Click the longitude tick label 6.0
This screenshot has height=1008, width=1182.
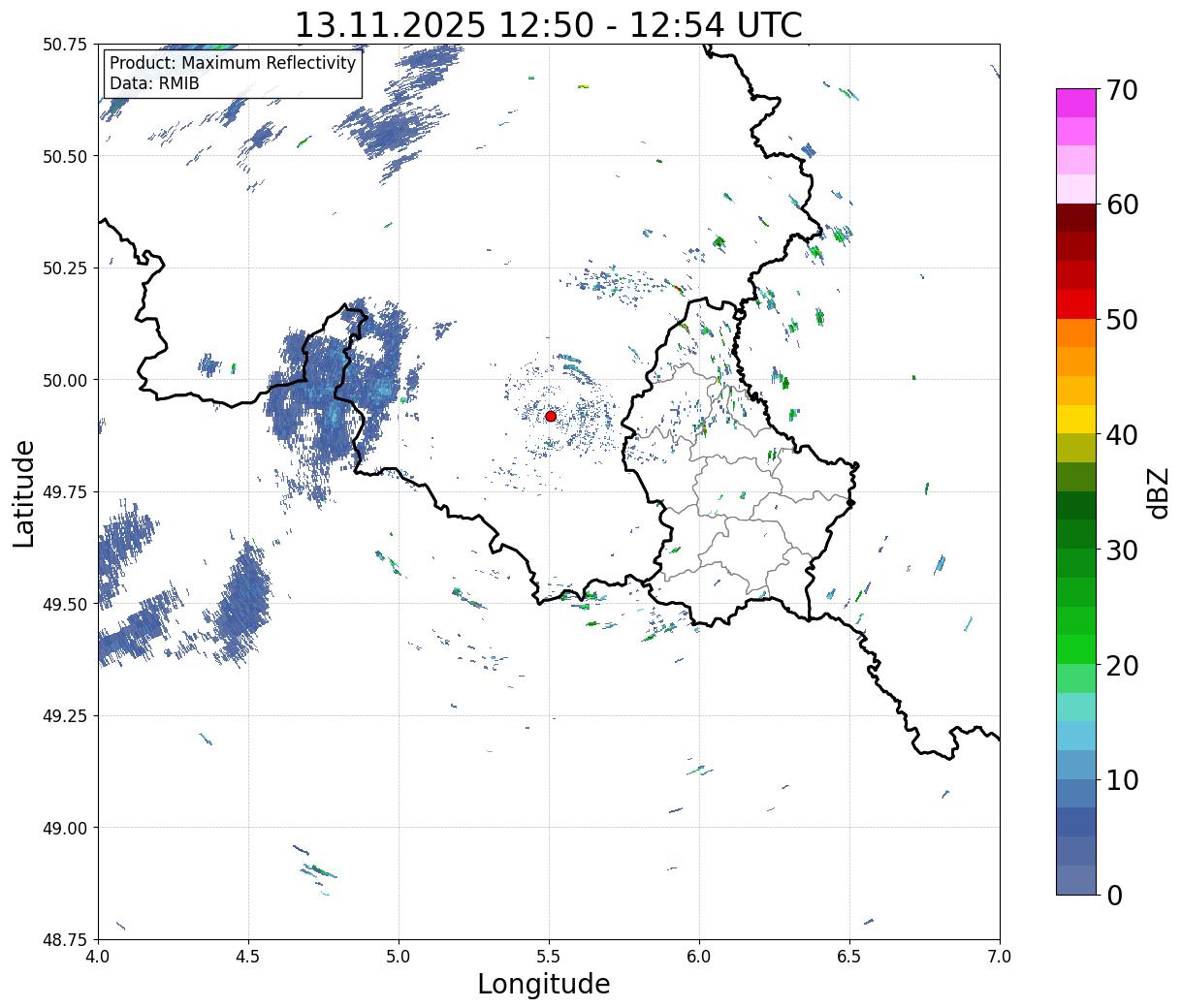click(699, 956)
